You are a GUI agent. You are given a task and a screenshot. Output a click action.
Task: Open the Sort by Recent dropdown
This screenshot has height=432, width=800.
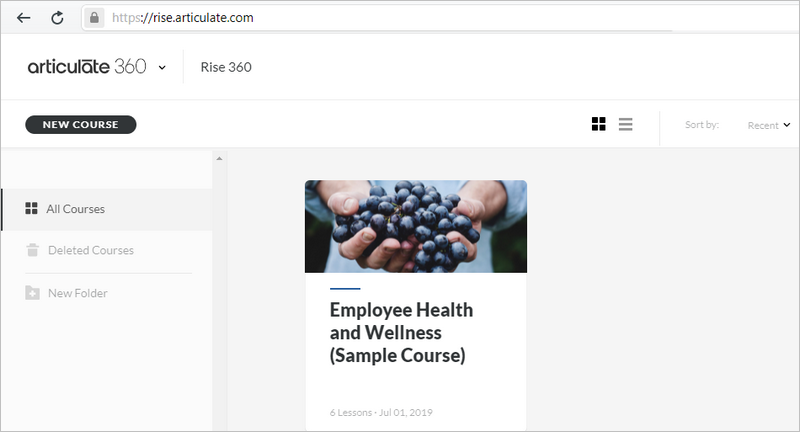click(x=769, y=125)
